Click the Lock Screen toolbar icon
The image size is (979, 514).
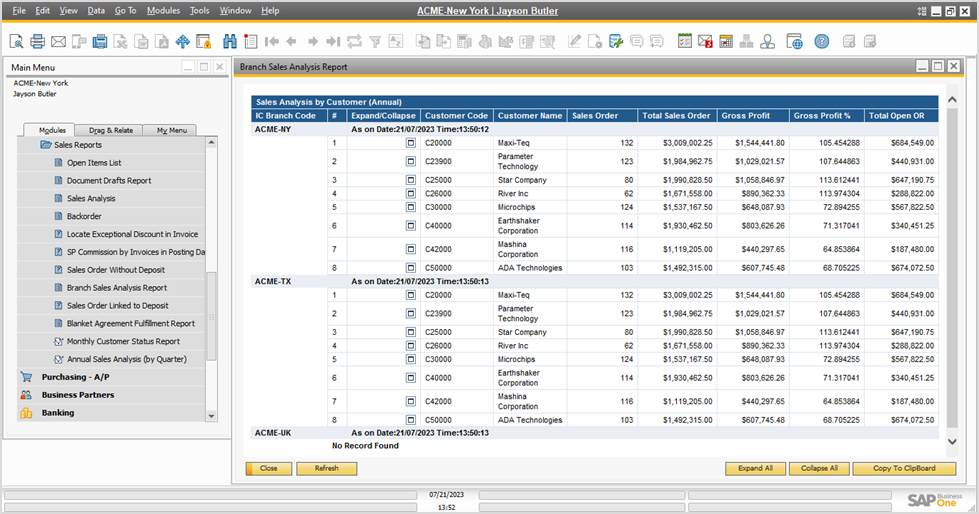203,41
